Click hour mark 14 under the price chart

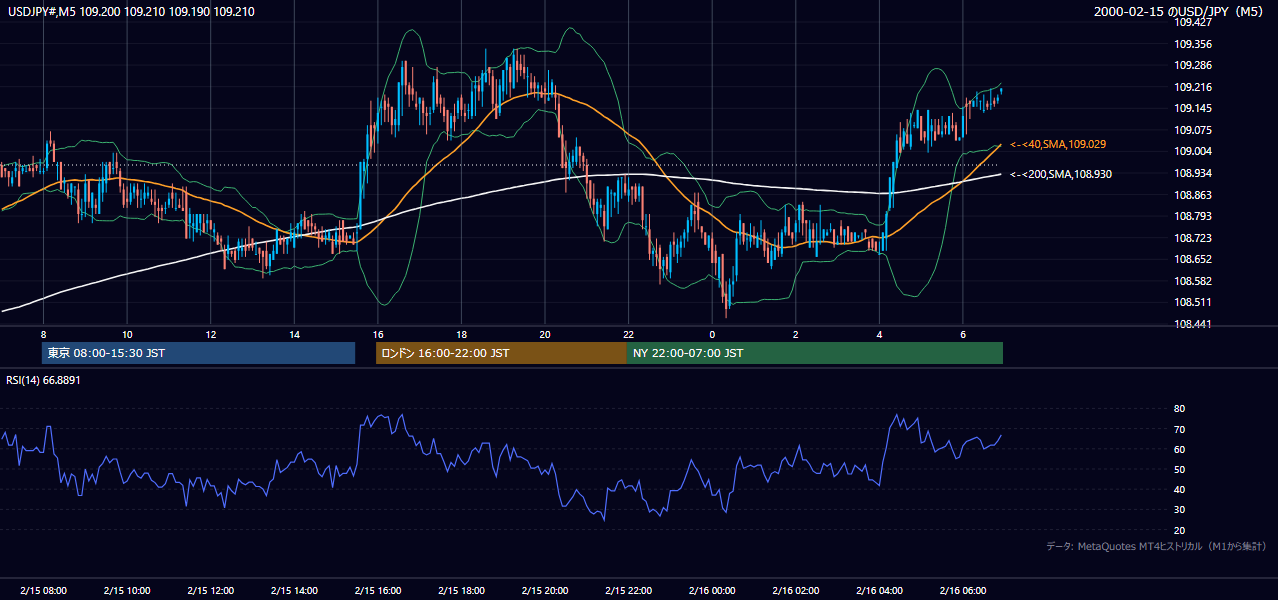294,333
